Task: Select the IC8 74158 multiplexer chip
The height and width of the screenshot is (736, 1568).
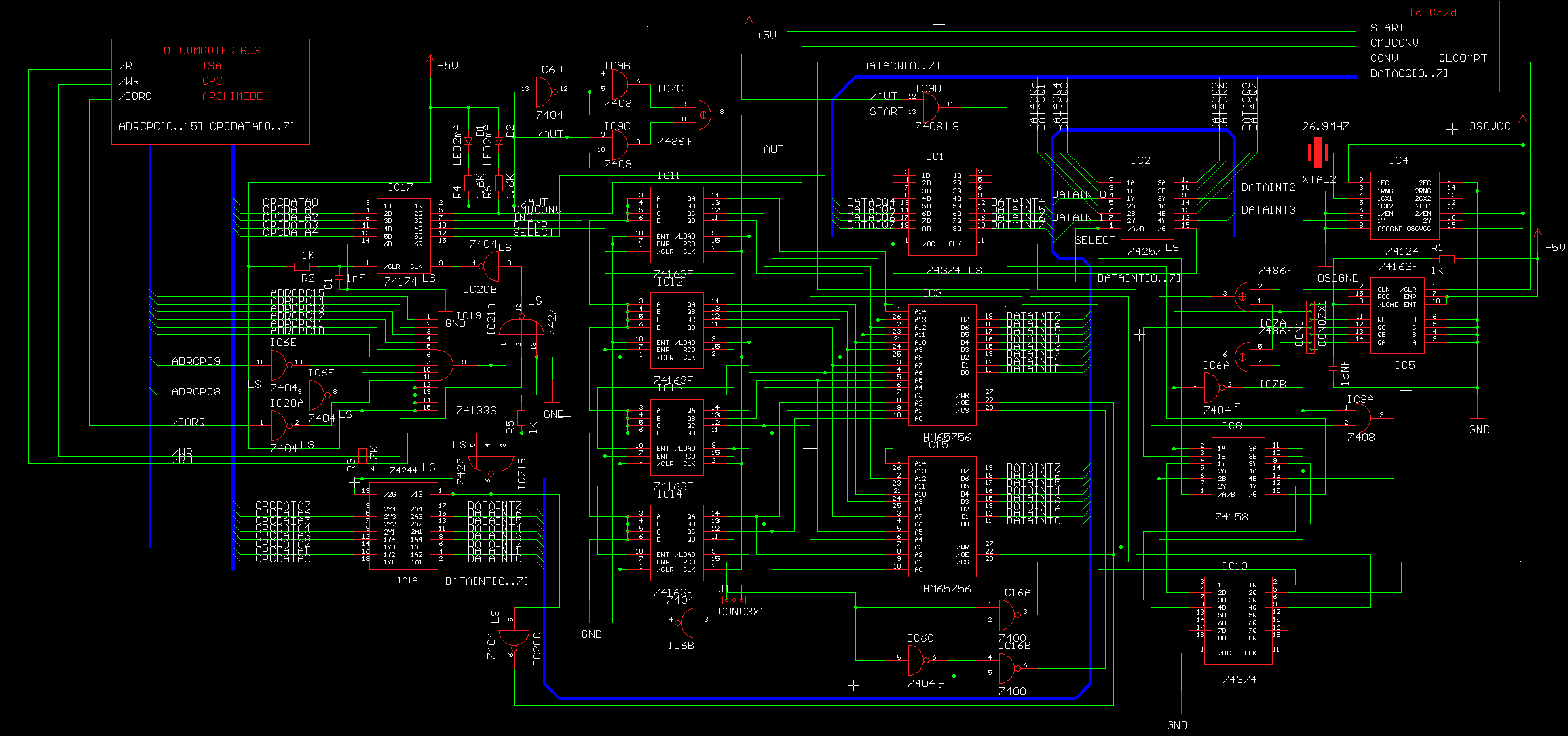Action: point(1238,472)
